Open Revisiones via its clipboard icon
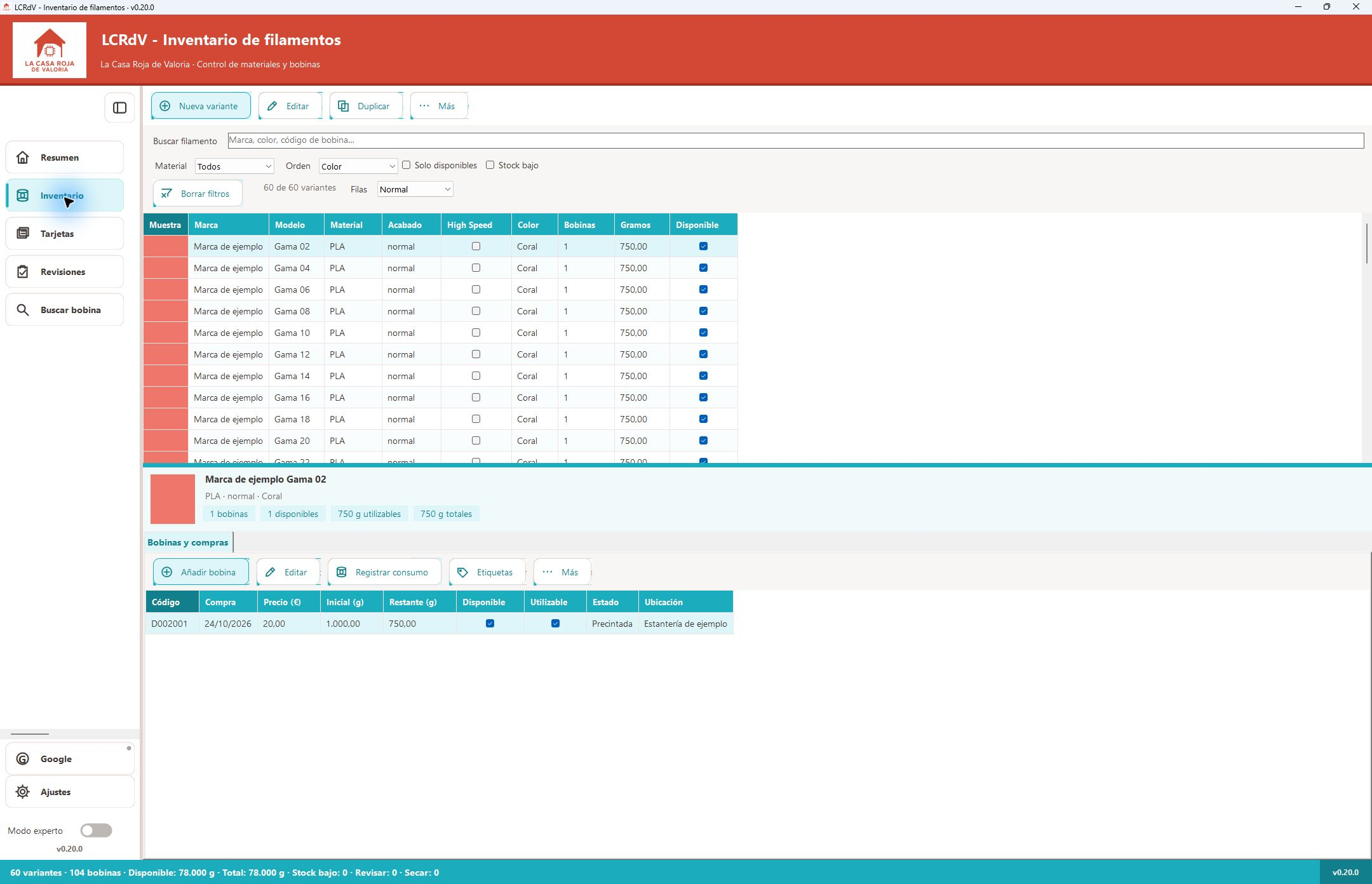The width and height of the screenshot is (1372, 884). point(23,272)
